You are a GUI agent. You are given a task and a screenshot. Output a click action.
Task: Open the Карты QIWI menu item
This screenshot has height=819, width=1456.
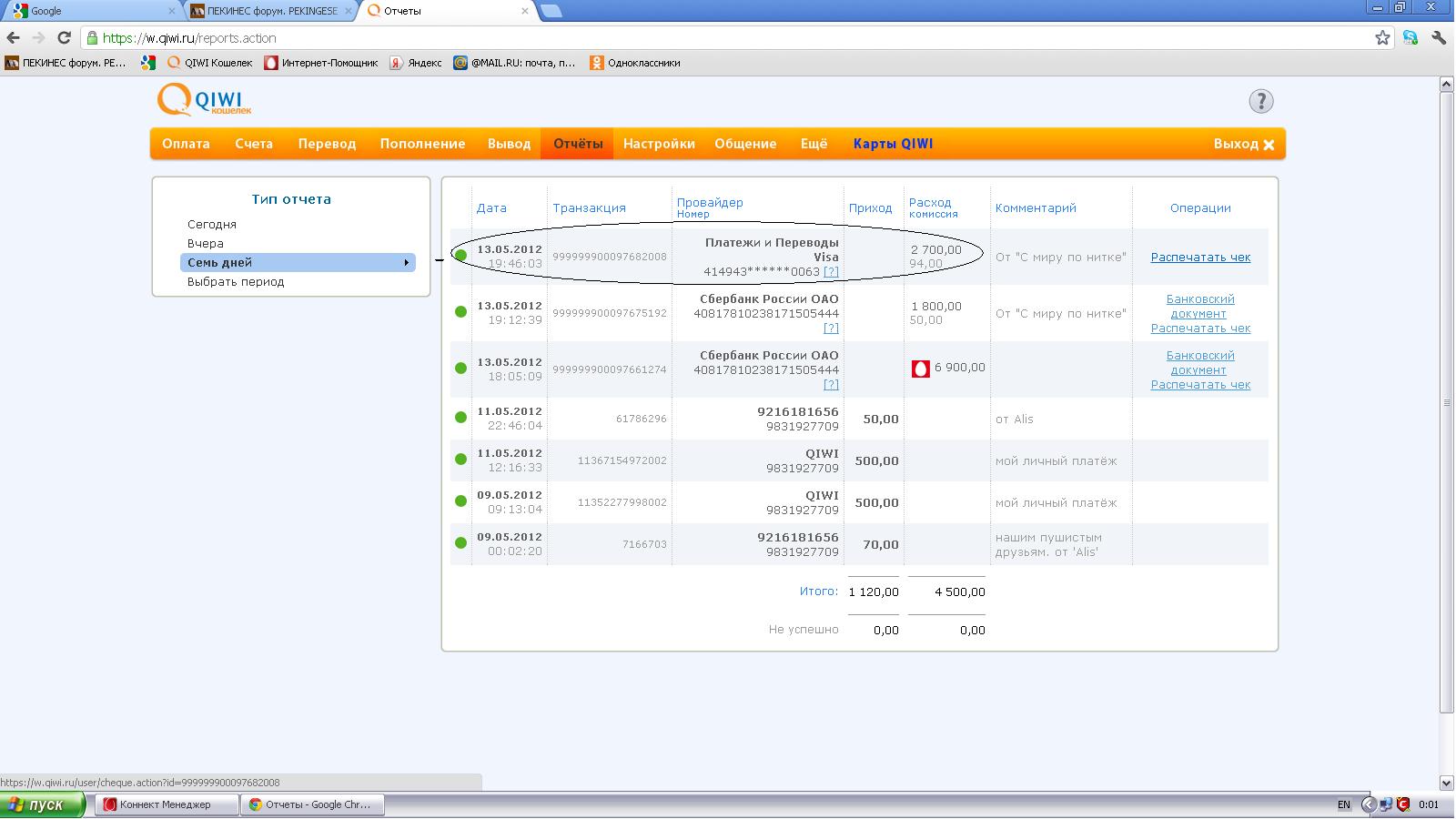pos(893,144)
